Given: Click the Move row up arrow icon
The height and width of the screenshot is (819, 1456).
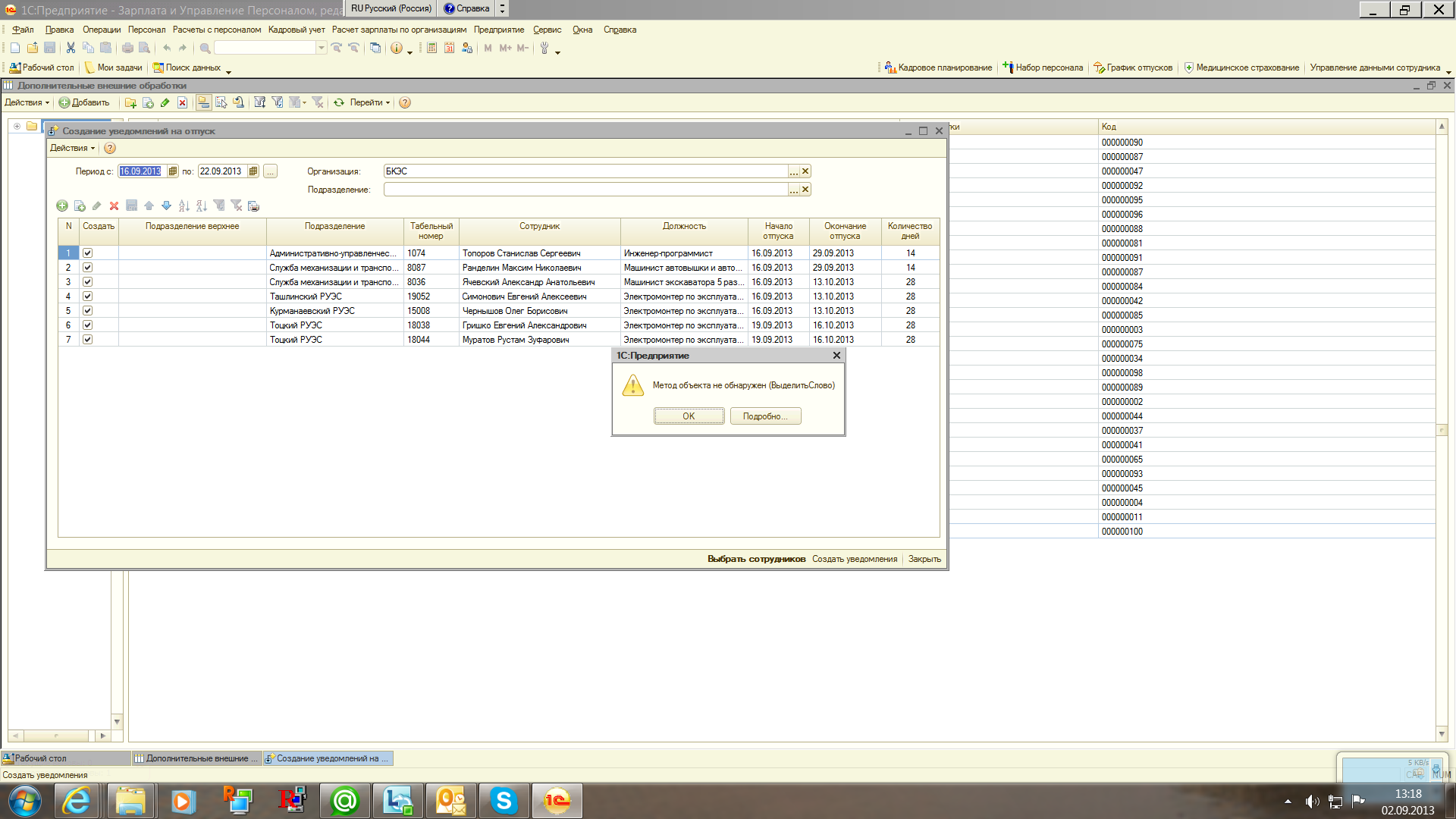Looking at the screenshot, I should click(x=149, y=206).
